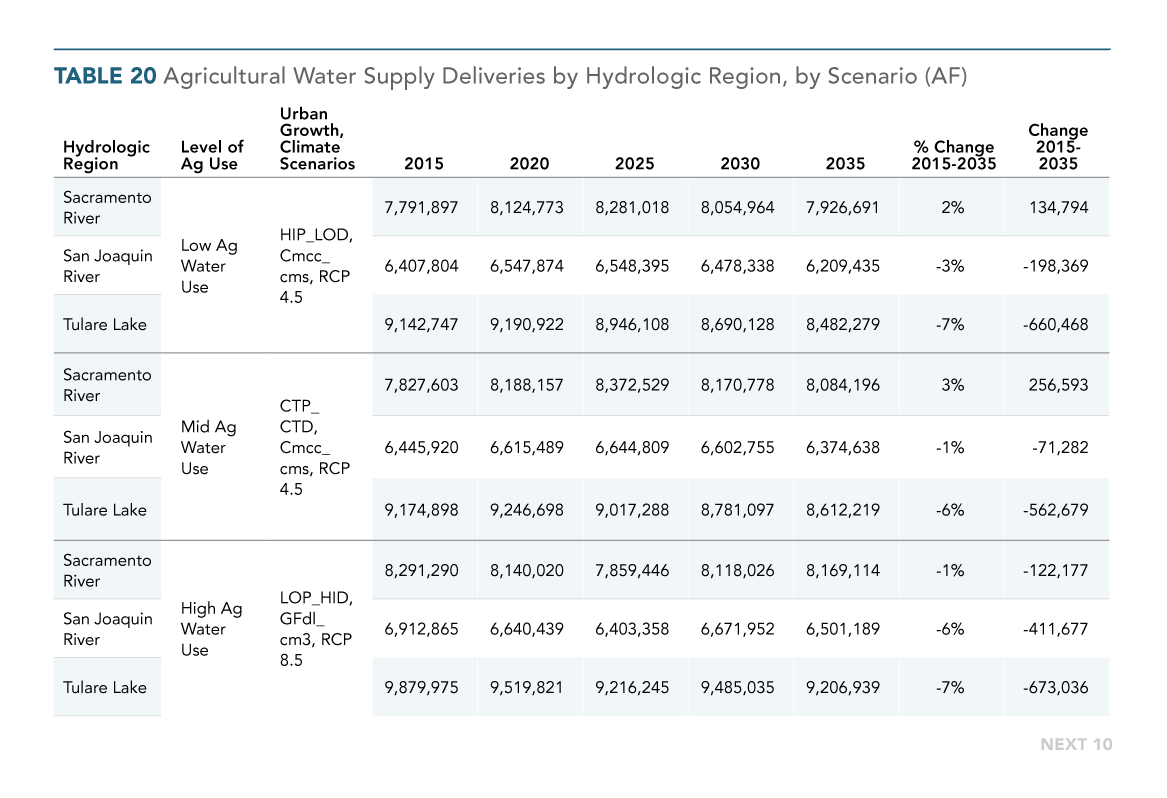1167x798 pixels.
Task: Click the % Change 2015-2035 header
Action: point(953,156)
